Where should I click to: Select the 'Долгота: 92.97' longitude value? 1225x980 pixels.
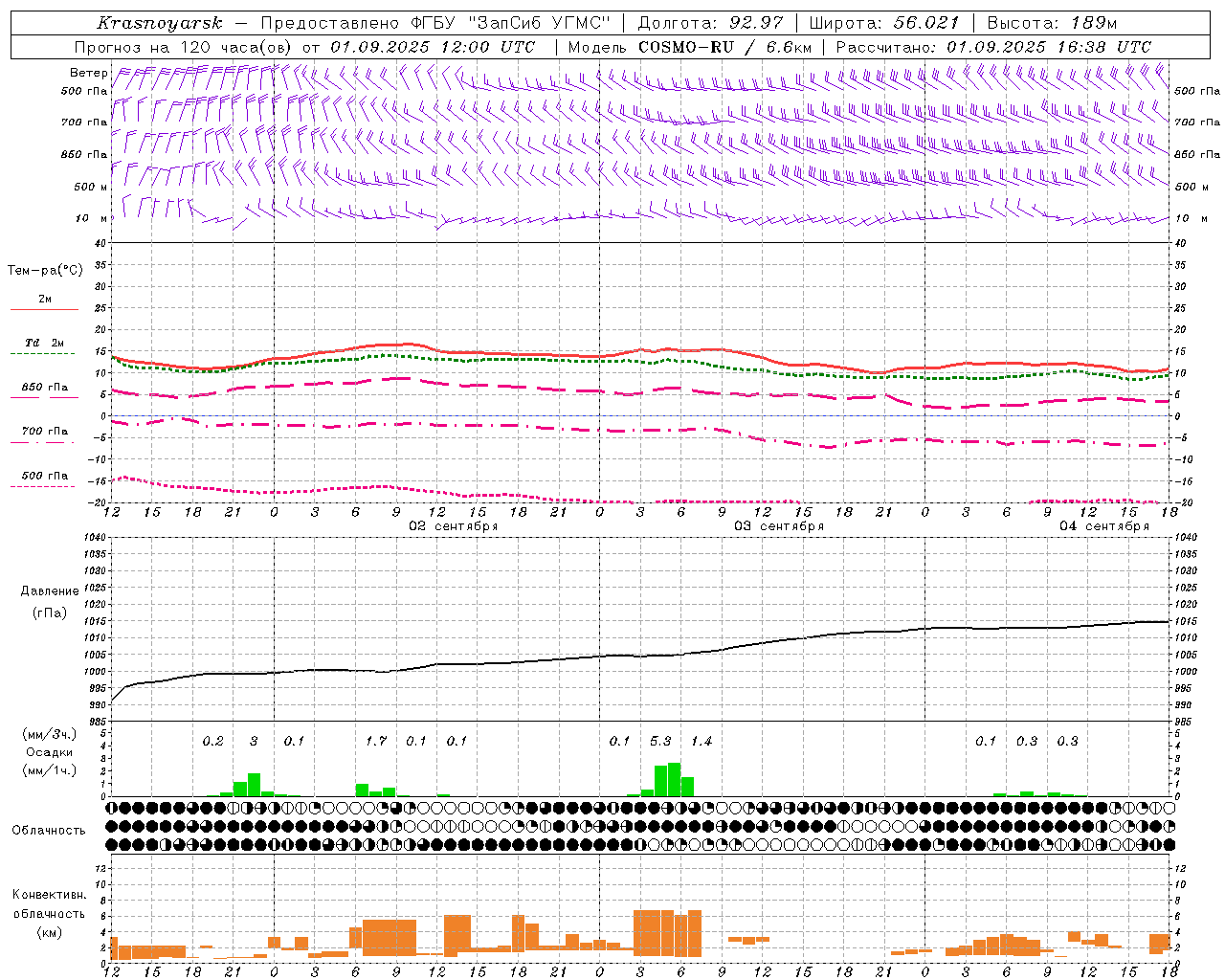coord(710,23)
